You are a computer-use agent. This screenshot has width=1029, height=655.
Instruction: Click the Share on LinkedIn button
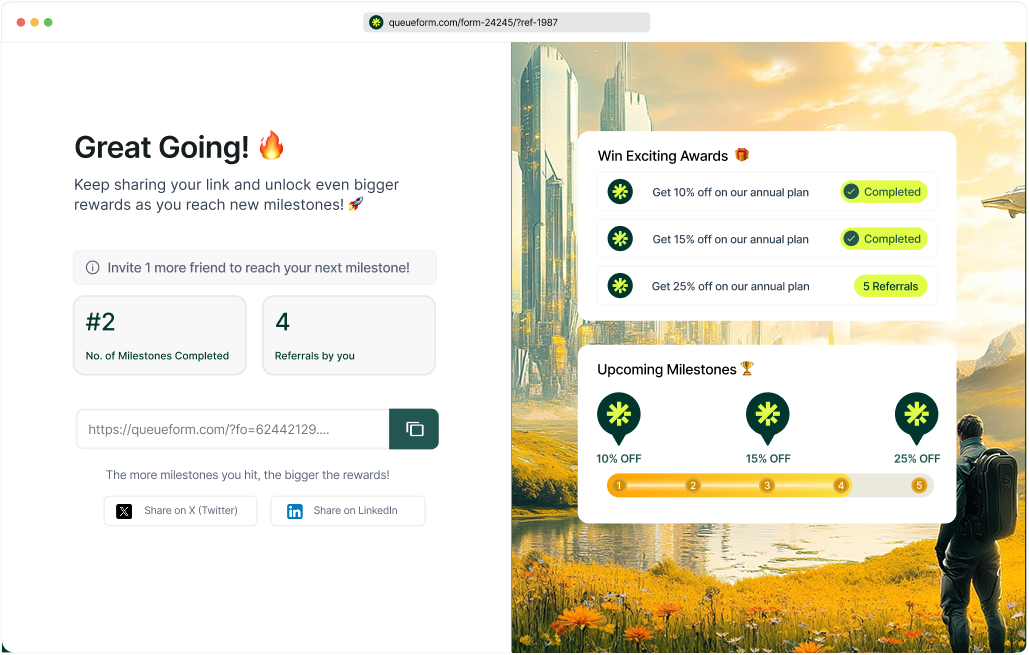(347, 511)
